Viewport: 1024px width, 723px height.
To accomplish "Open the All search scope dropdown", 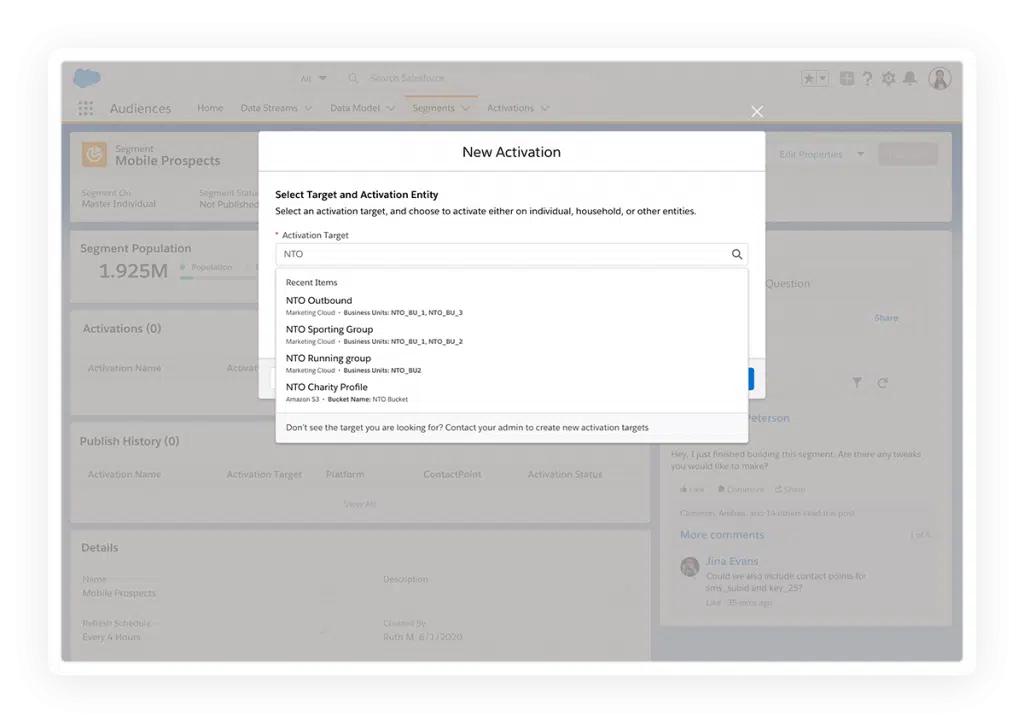I will pos(313,78).
